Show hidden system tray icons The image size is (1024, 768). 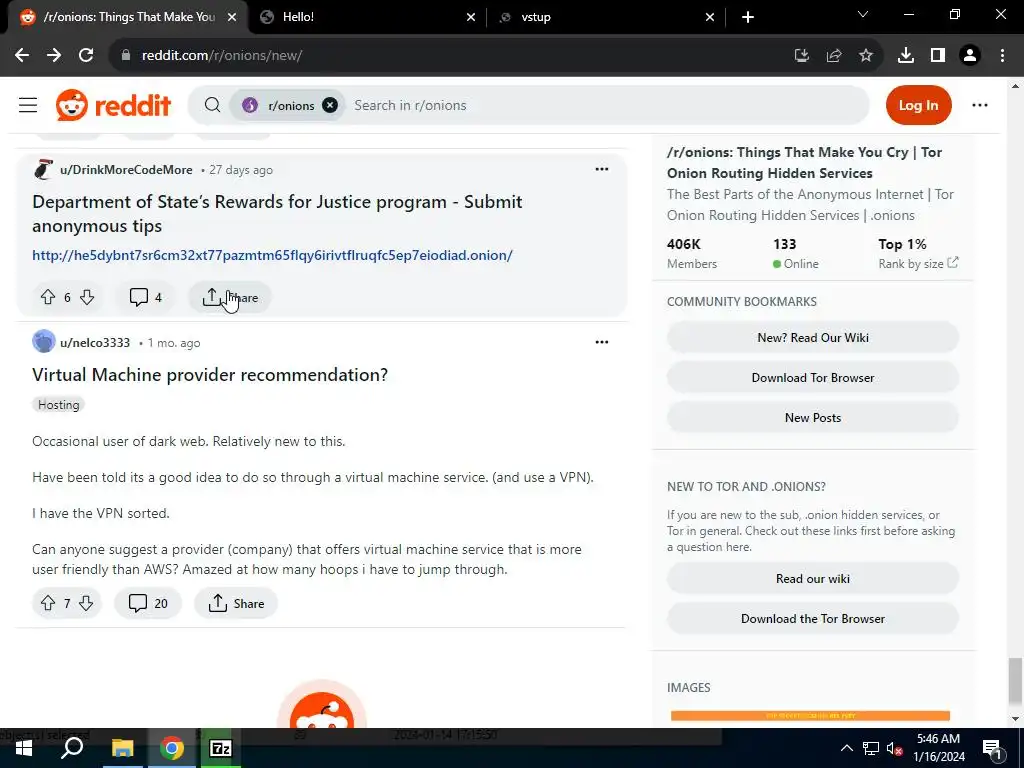(x=846, y=748)
